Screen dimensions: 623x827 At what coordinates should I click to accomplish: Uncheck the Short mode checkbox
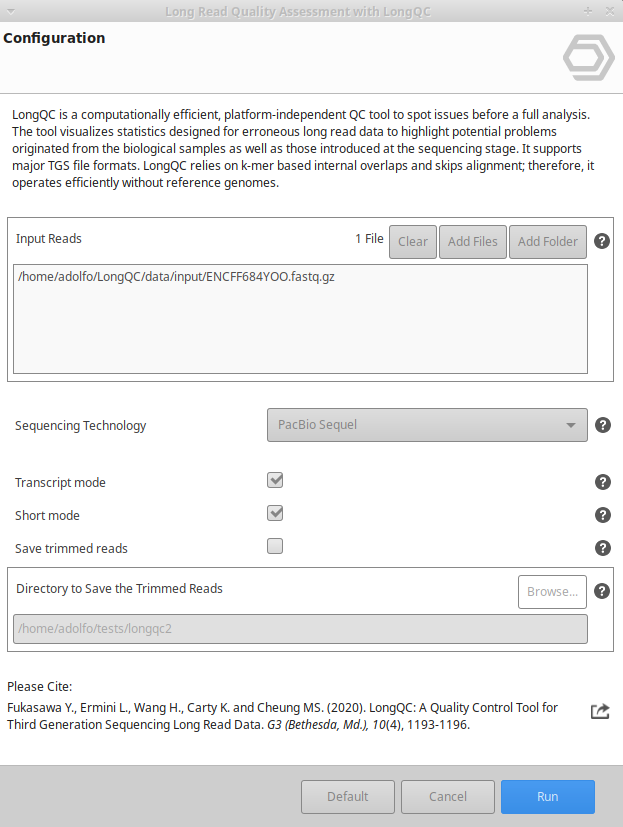pyautogui.click(x=275, y=513)
